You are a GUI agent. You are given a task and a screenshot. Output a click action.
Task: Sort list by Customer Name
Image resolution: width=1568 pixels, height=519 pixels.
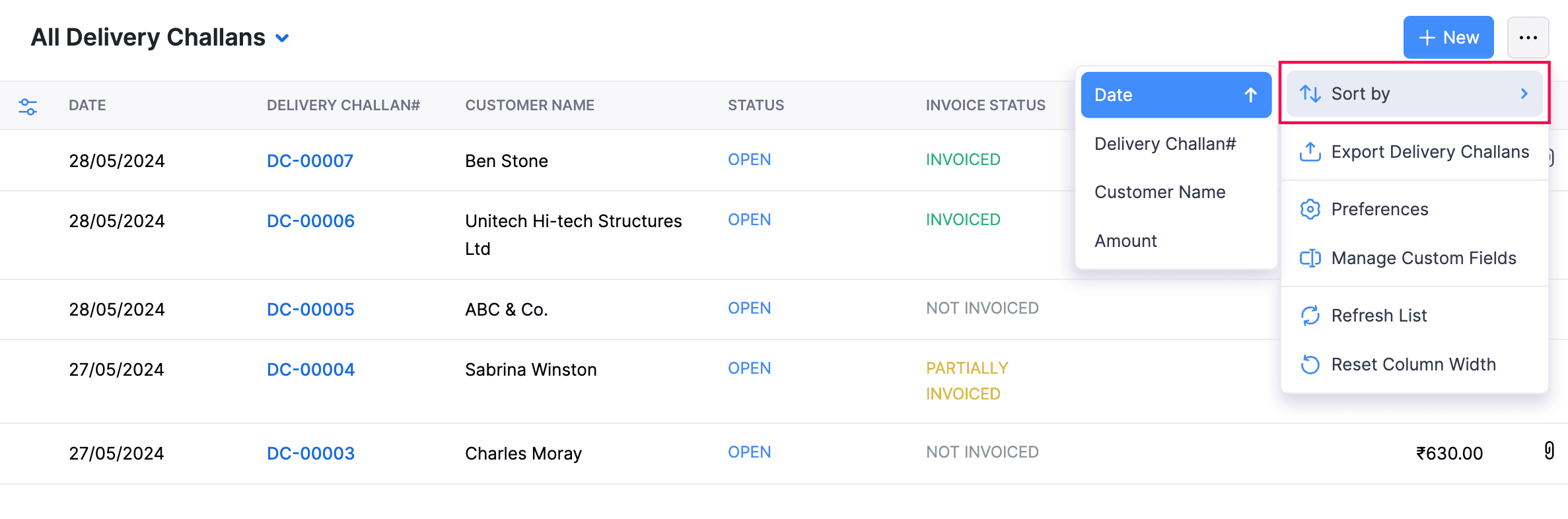(x=1159, y=192)
